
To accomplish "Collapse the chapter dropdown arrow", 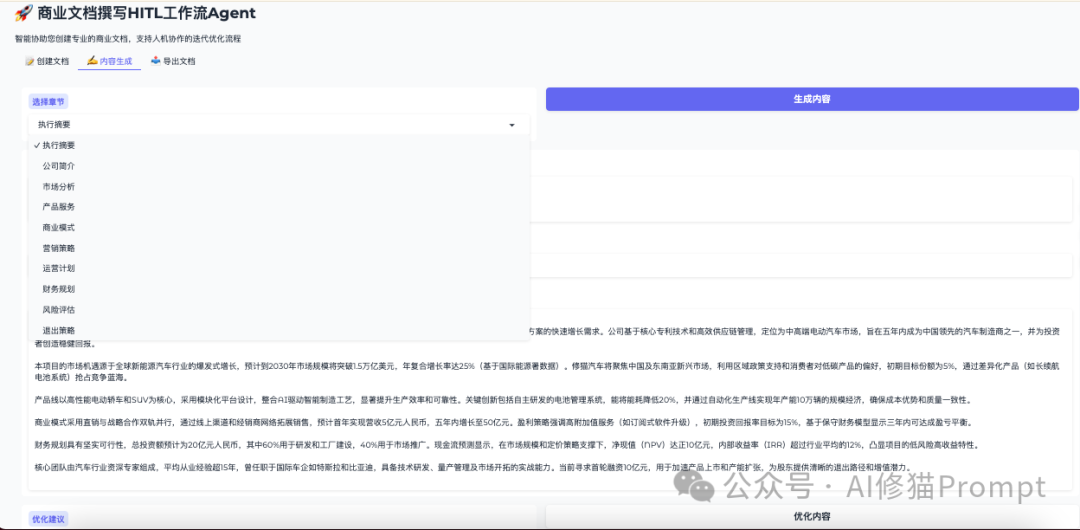I will [x=512, y=125].
